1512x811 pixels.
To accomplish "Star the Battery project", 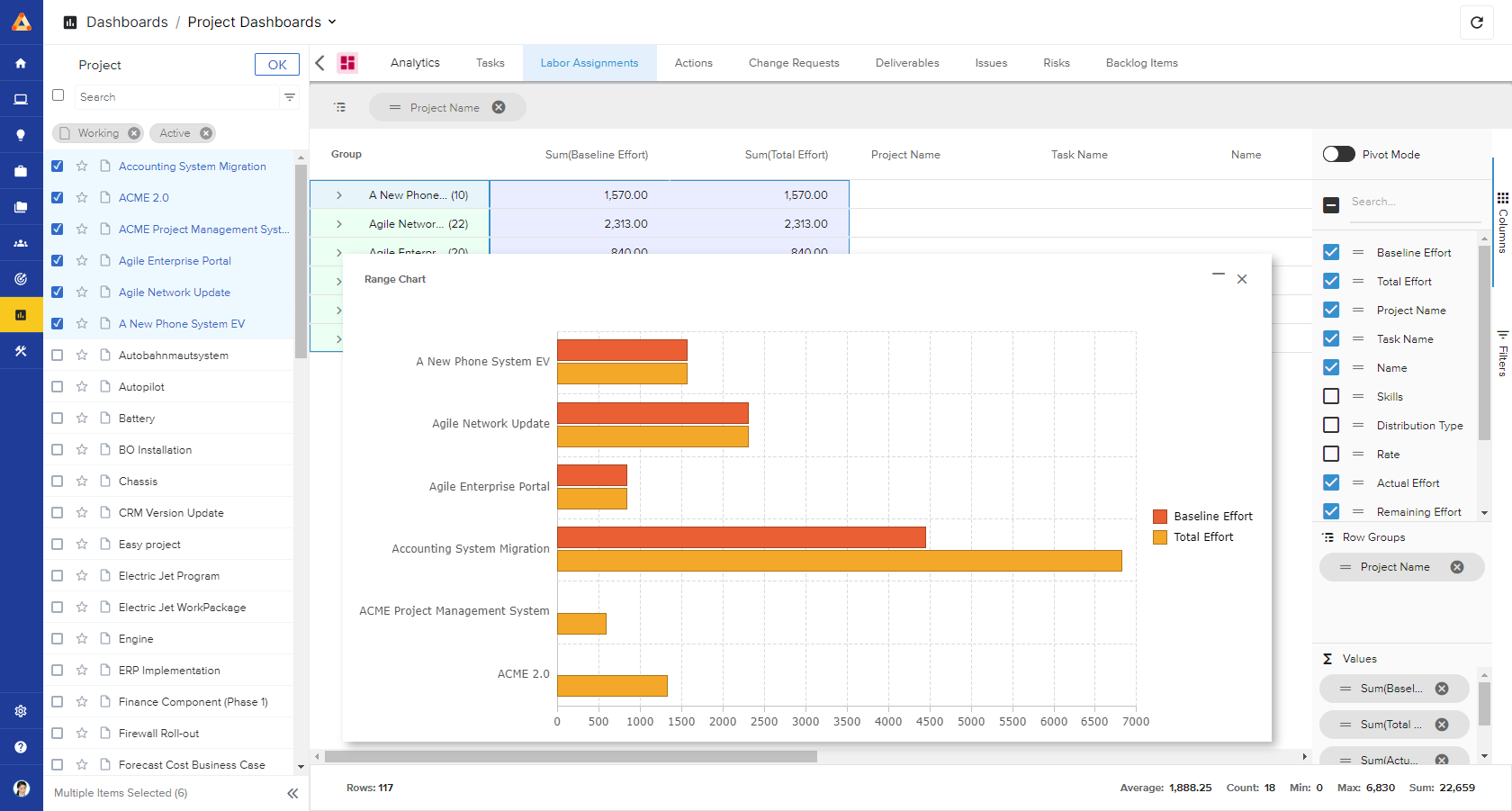I will 82,418.
